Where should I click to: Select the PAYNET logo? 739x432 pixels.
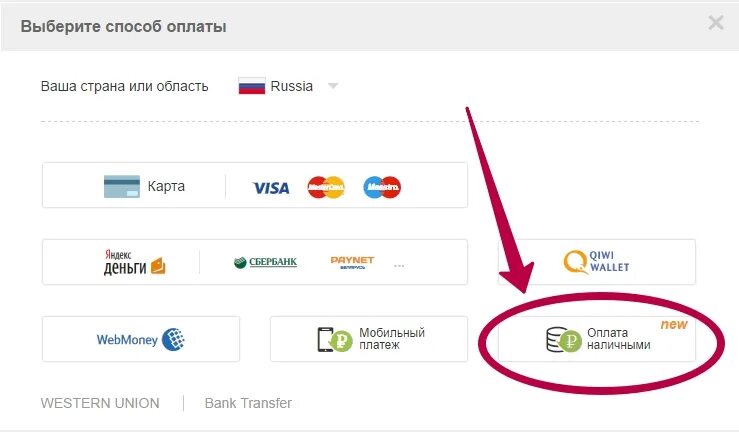coord(352,262)
